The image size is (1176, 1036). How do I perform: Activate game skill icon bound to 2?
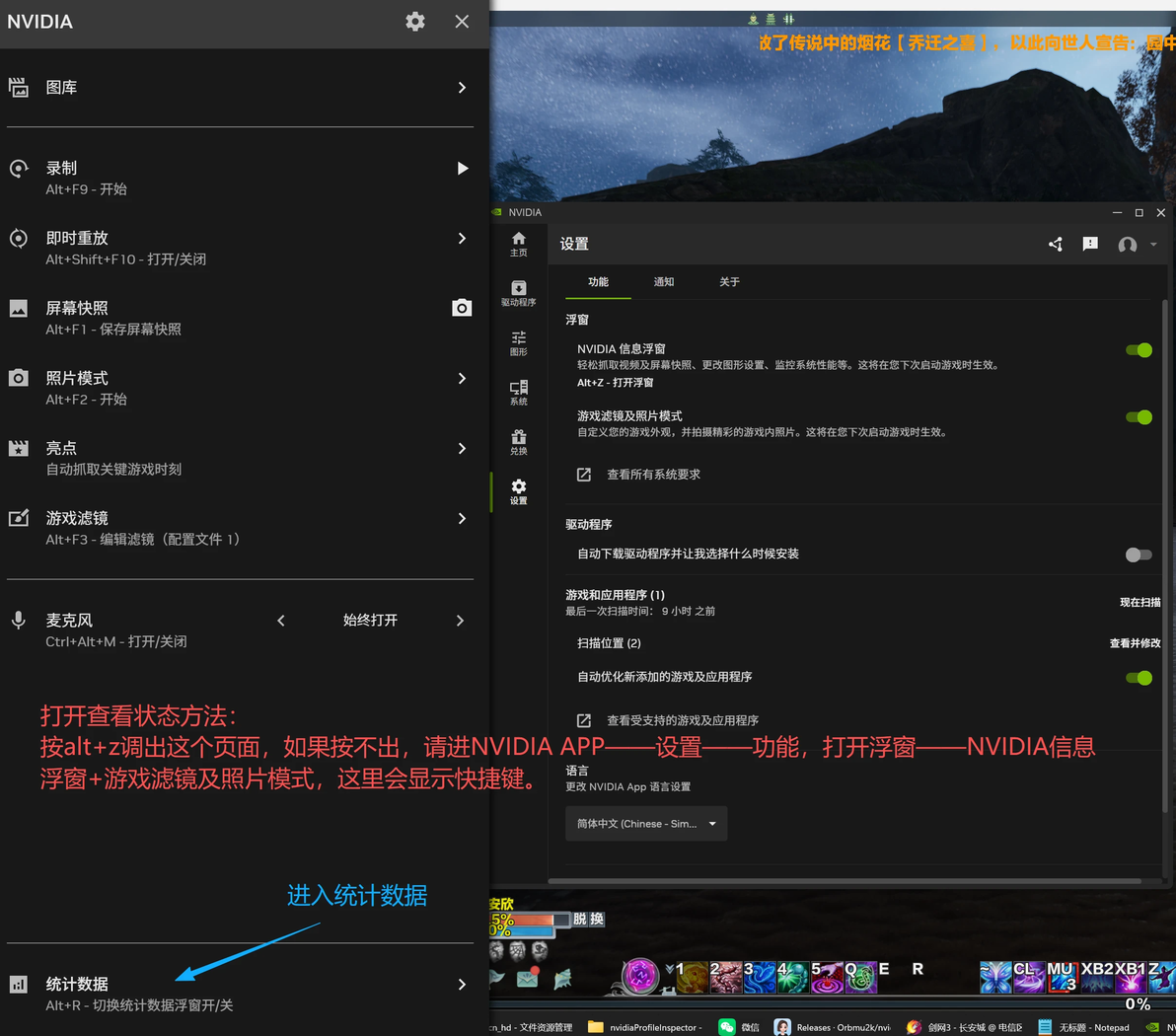725,978
